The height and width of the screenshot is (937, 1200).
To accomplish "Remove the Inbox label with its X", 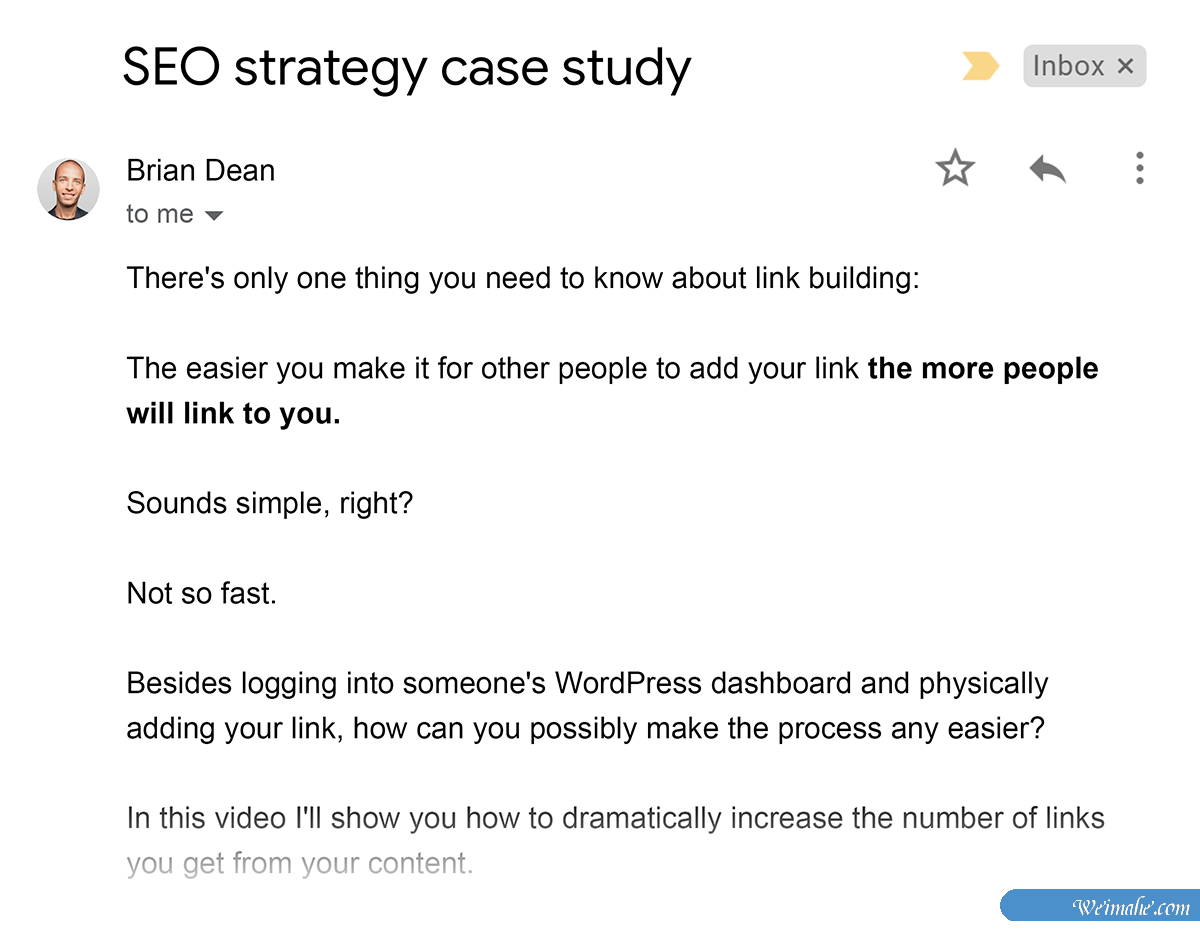I will point(1126,67).
